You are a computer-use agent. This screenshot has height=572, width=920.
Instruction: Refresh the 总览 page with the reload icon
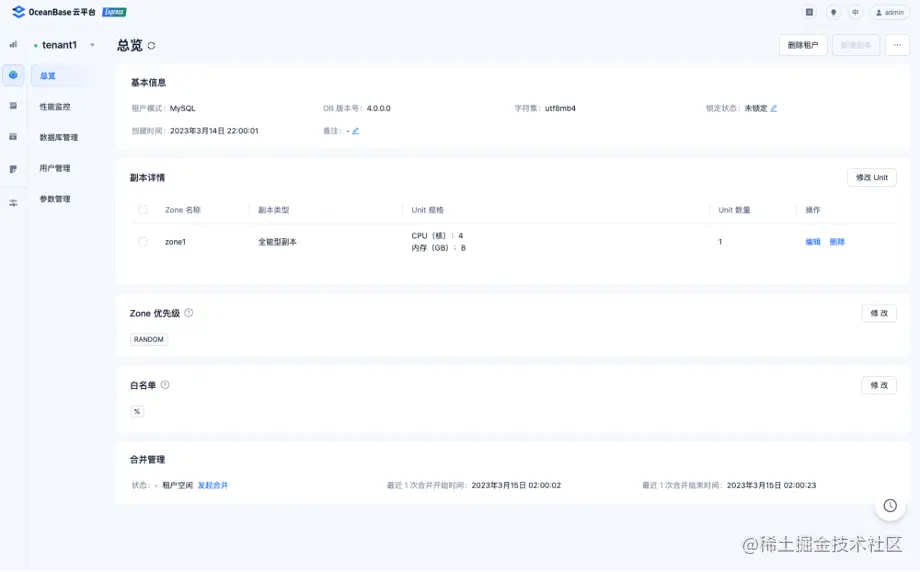click(151, 46)
